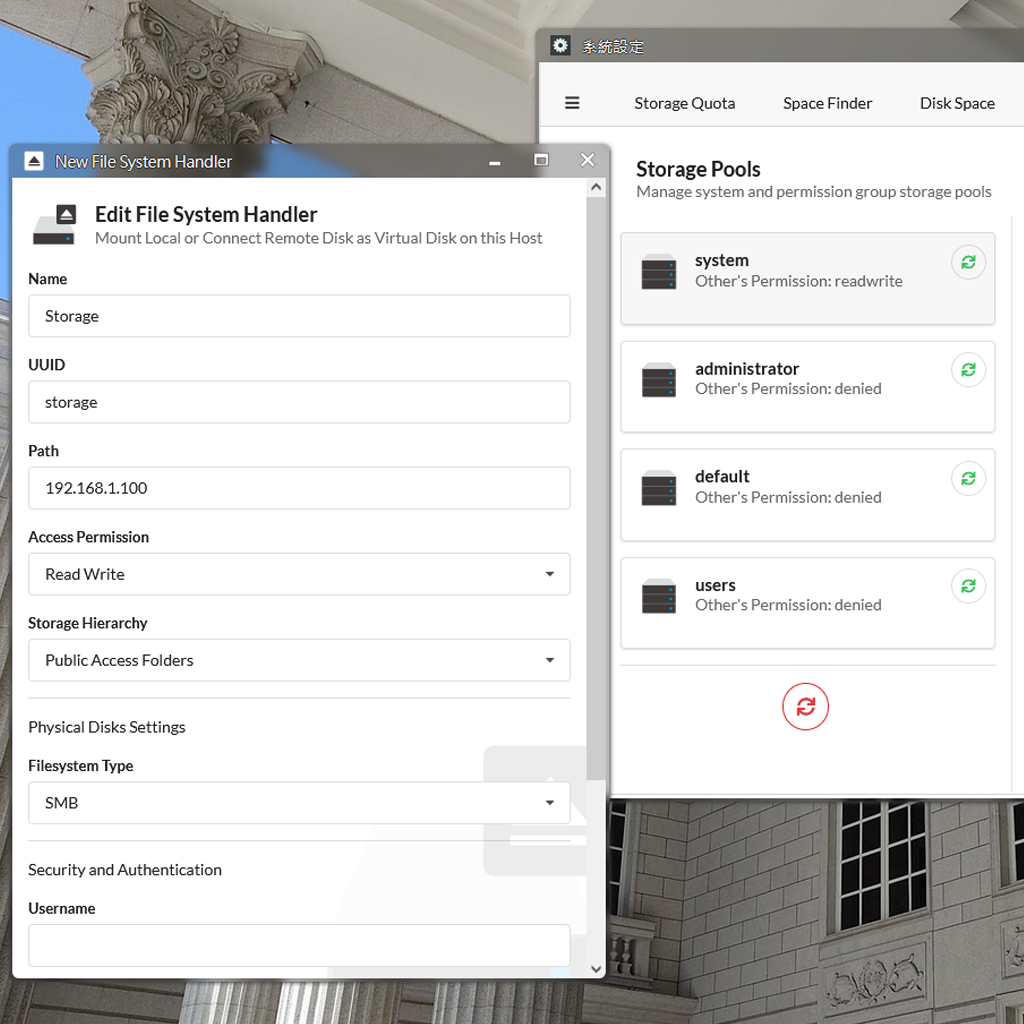The width and height of the screenshot is (1024, 1024).
Task: Open the Access Permission dropdown
Action: coord(299,574)
